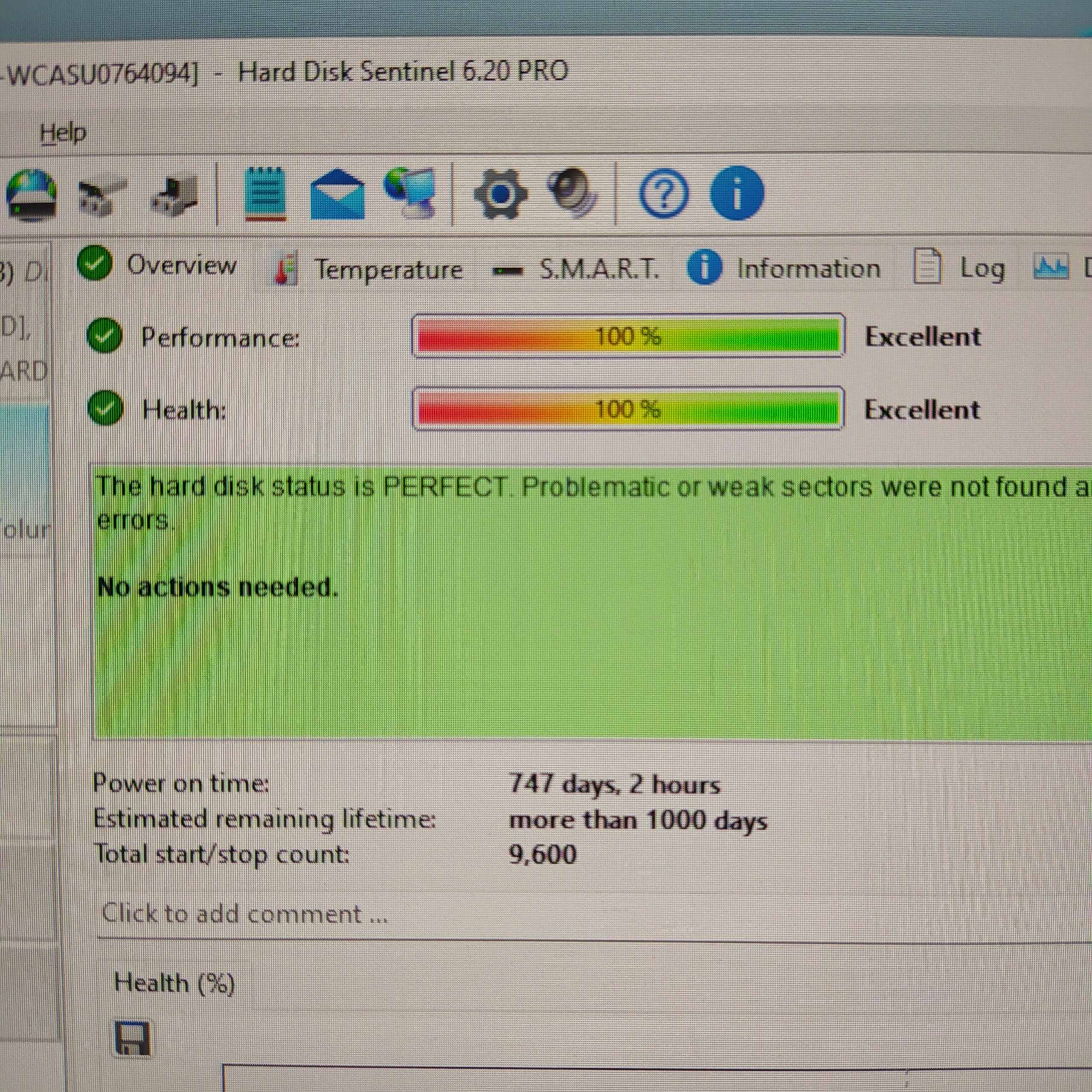
Task: Click the blue info about icon
Action: pos(736,193)
